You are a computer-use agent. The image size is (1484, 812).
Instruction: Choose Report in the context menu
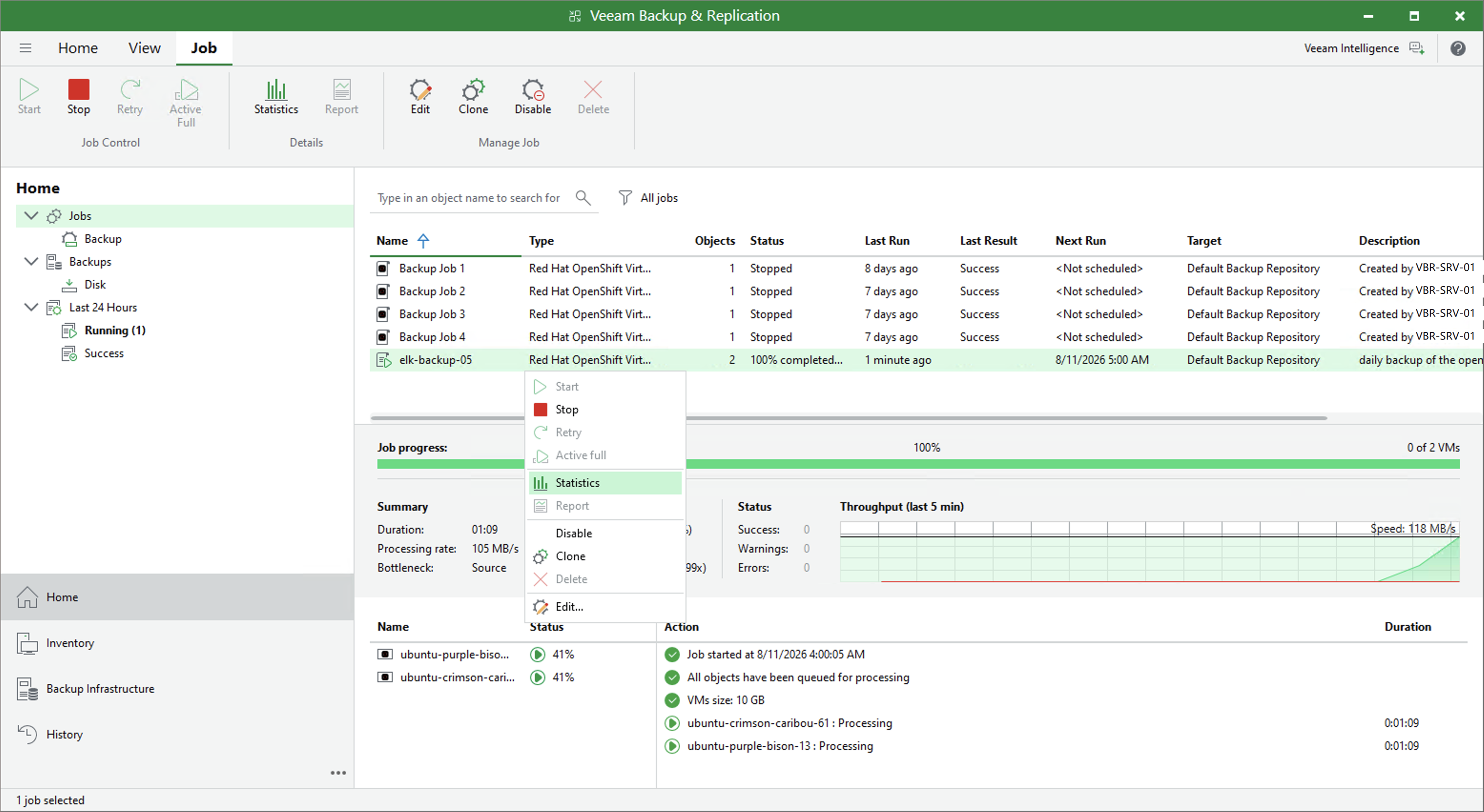605,505
